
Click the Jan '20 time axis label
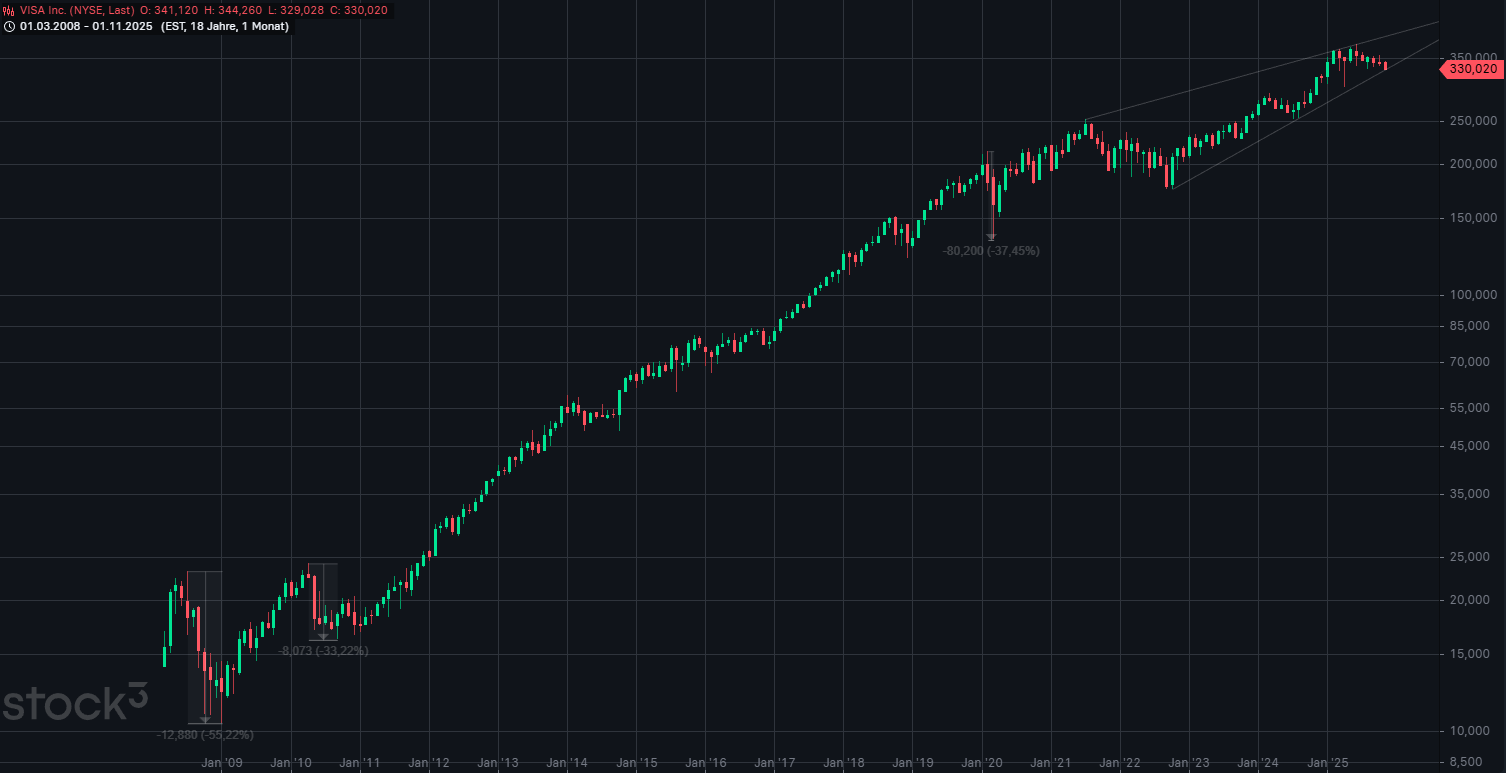pyautogui.click(x=981, y=763)
